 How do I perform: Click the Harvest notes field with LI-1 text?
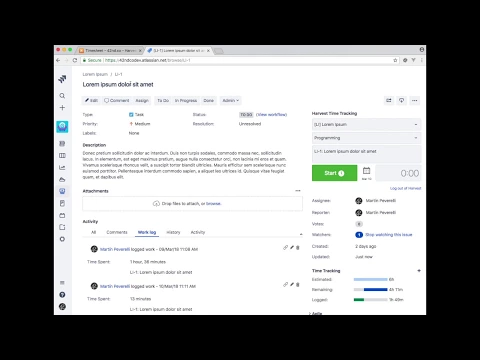[366, 154]
